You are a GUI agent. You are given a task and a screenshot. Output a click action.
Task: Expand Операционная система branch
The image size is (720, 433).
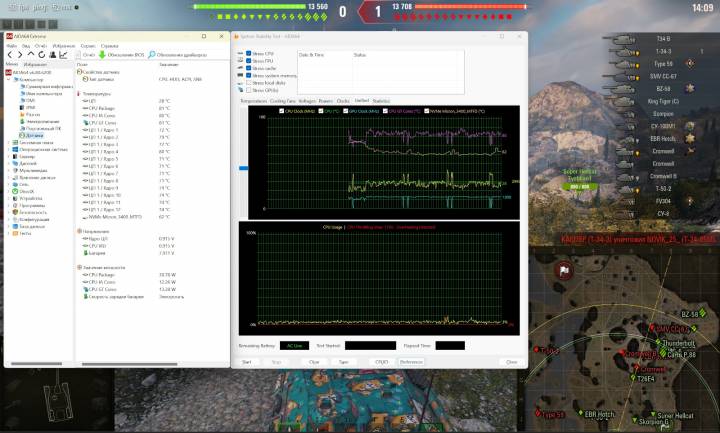pos(8,149)
